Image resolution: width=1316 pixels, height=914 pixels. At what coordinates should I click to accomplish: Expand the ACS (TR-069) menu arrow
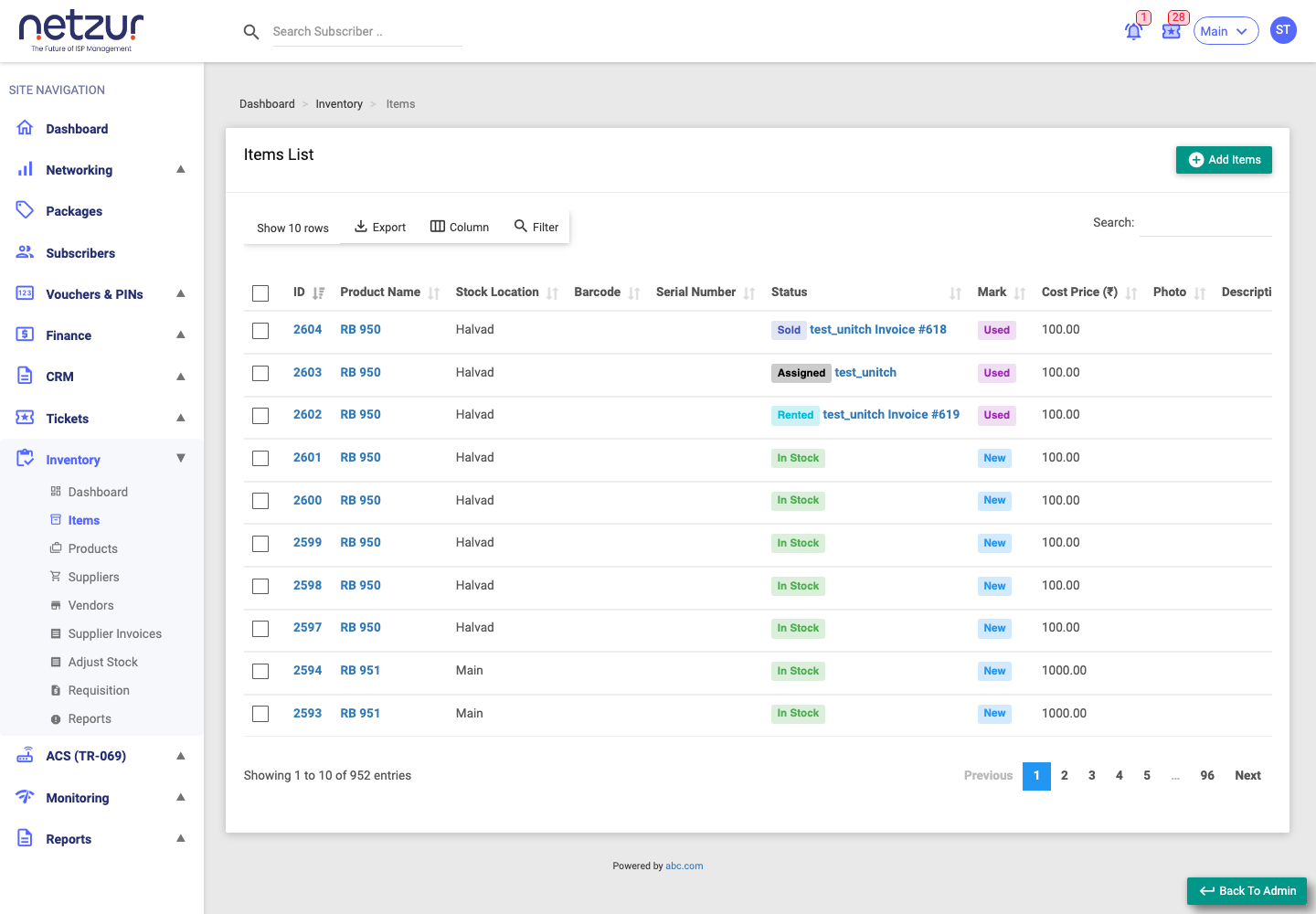point(181,756)
